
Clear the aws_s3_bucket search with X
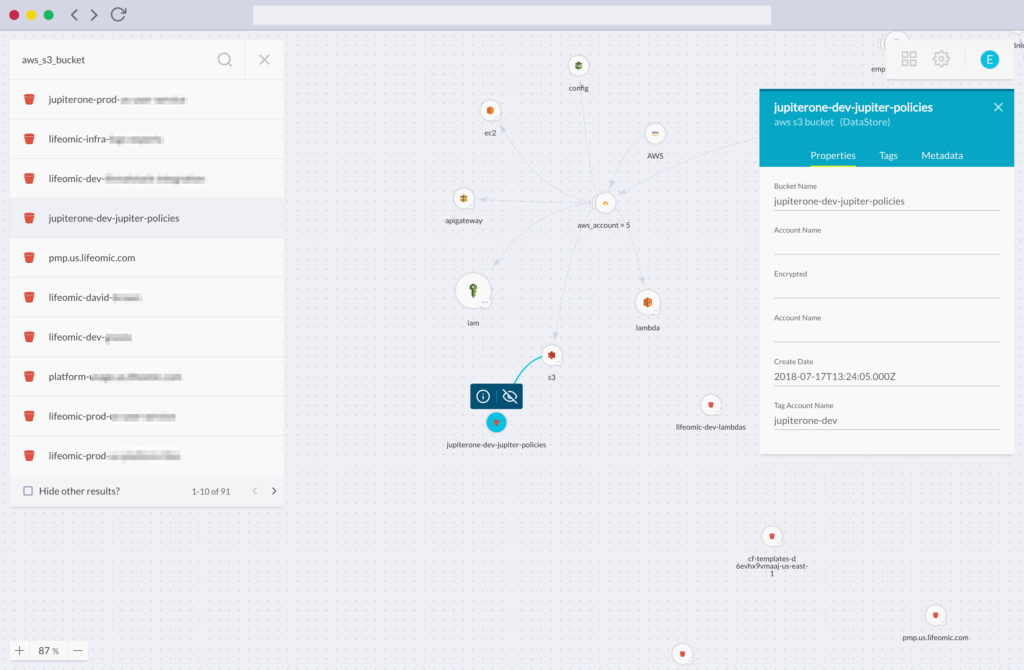click(x=264, y=59)
